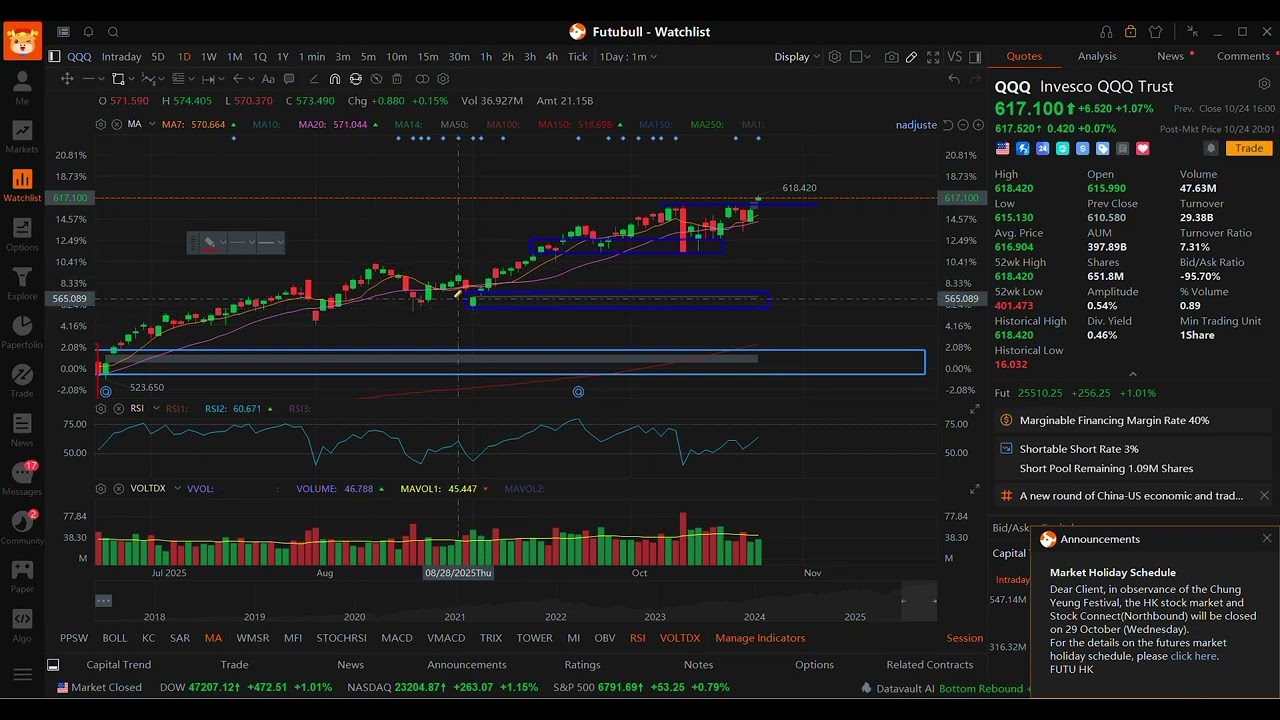Open the Messages inbox in the sidebar
1280x720 pixels.
pyautogui.click(x=22, y=480)
